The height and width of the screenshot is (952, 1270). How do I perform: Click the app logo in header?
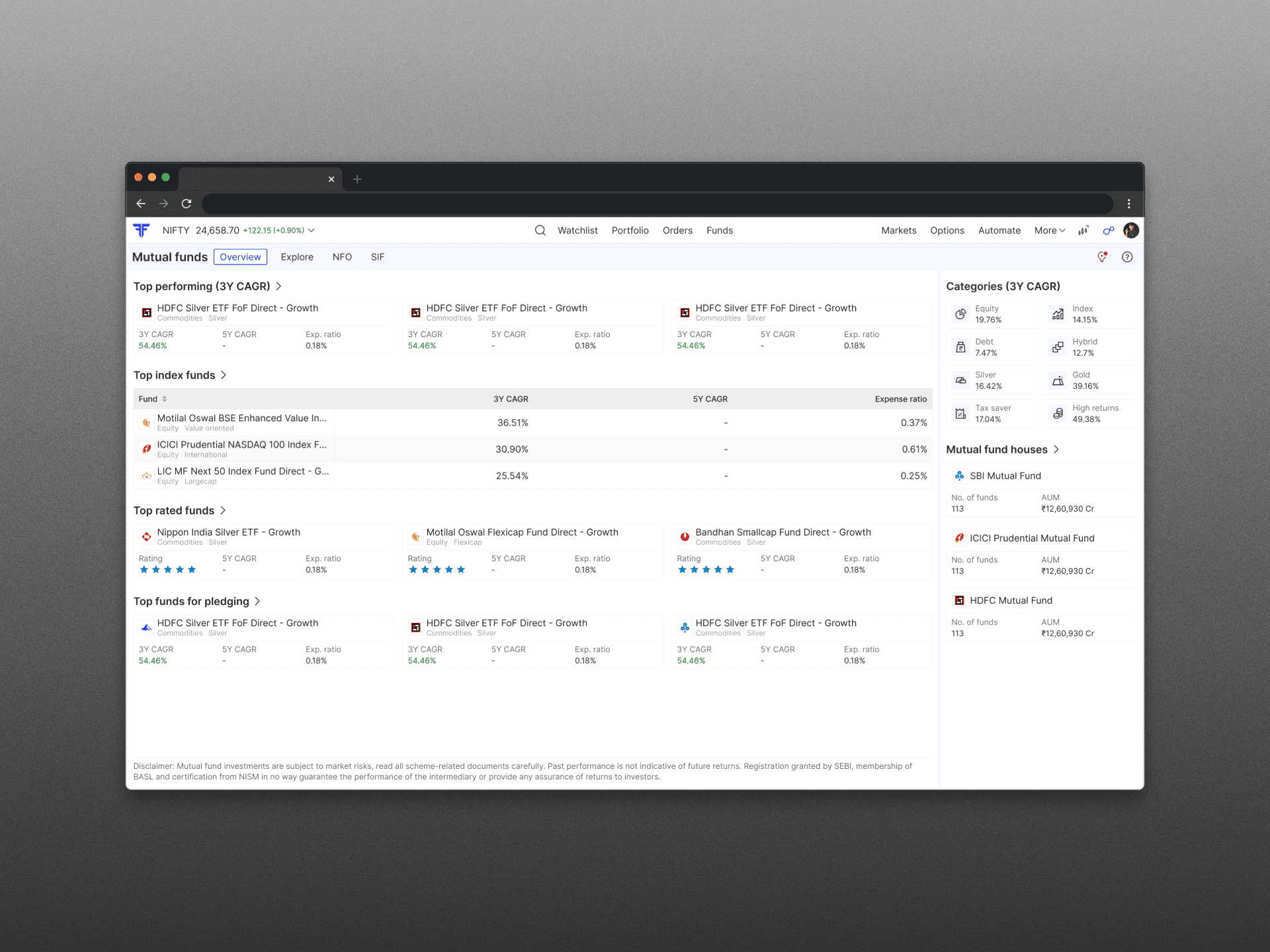point(142,230)
